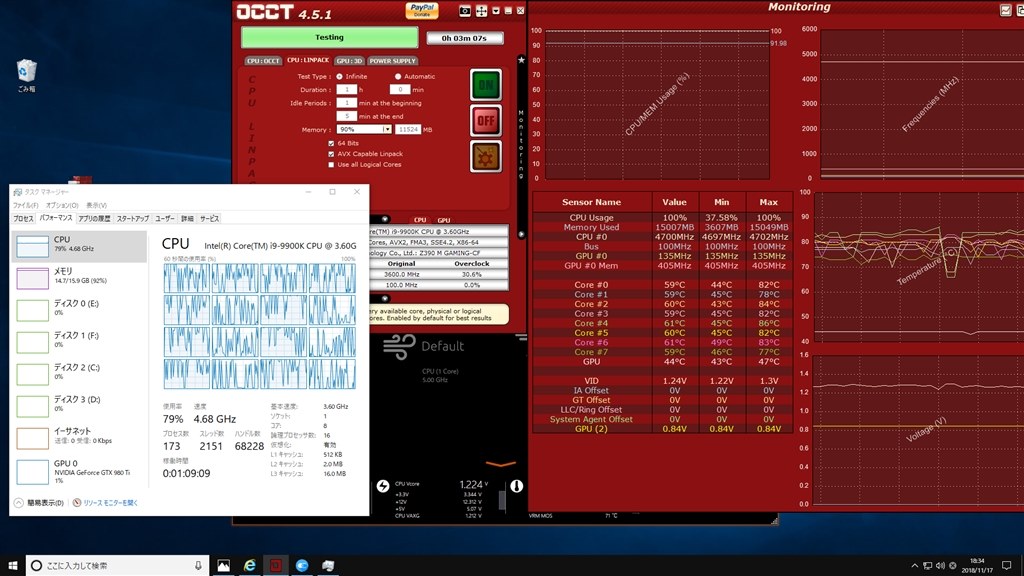The width and height of the screenshot is (1024, 576).
Task: Open Internet Explorer from the taskbar
Action: tap(249, 566)
